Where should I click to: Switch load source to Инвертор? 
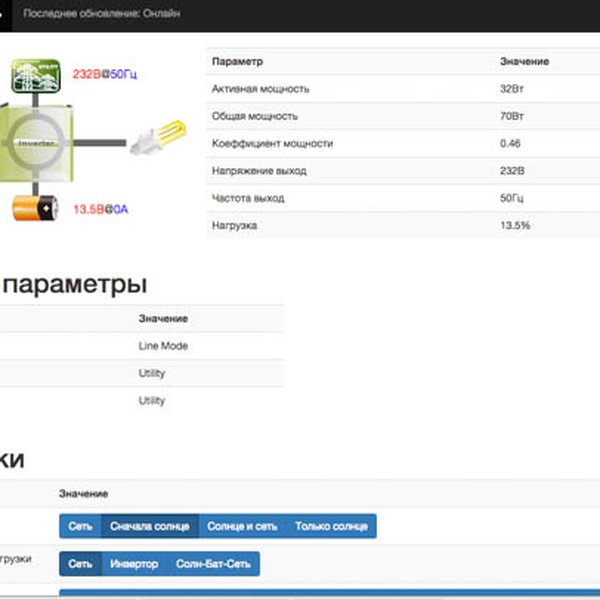(x=134, y=564)
